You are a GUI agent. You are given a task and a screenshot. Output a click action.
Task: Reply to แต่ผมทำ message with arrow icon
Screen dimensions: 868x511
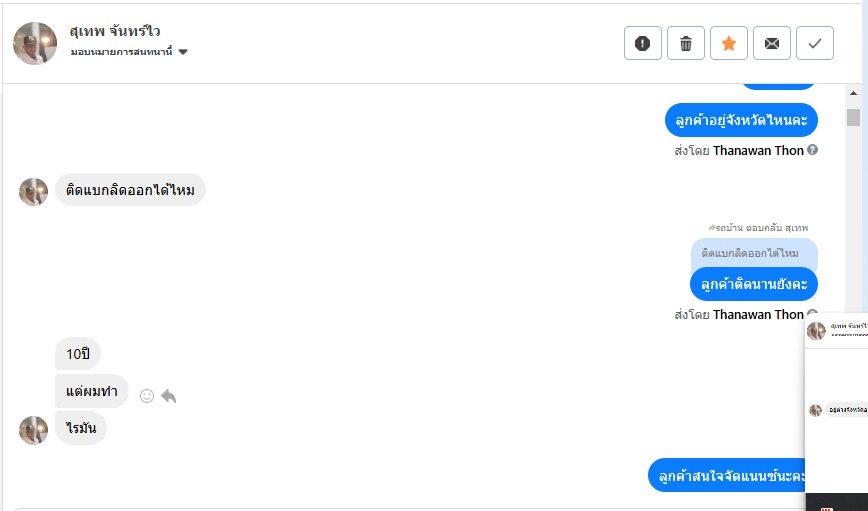(169, 396)
